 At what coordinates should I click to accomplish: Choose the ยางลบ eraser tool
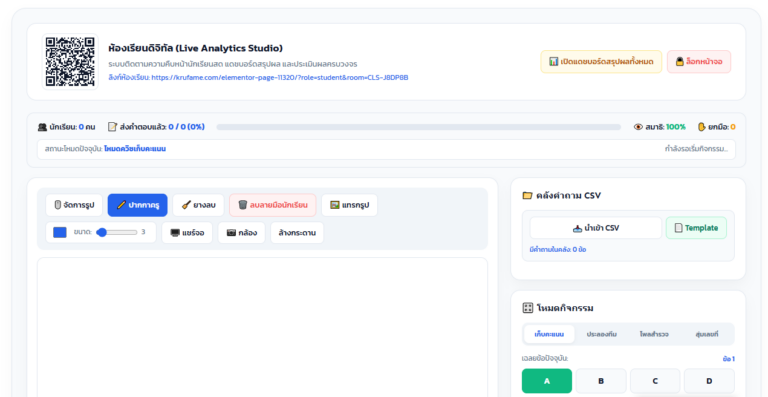click(198, 205)
